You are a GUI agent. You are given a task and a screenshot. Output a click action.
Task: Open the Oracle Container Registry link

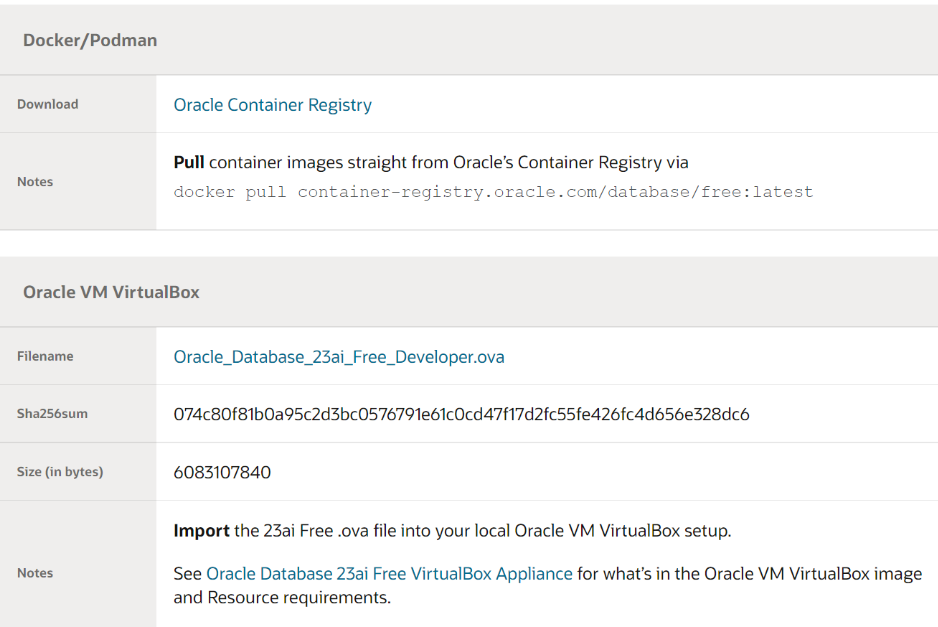click(x=272, y=105)
